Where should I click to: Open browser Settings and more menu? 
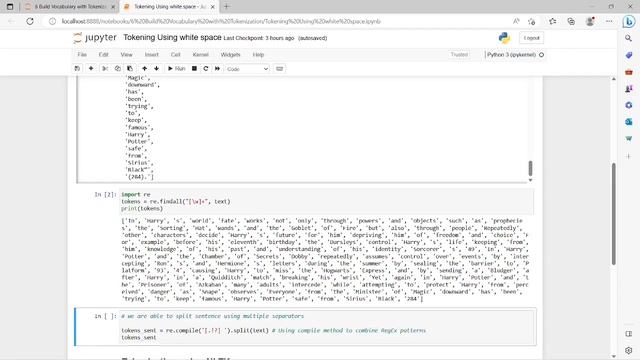609,21
